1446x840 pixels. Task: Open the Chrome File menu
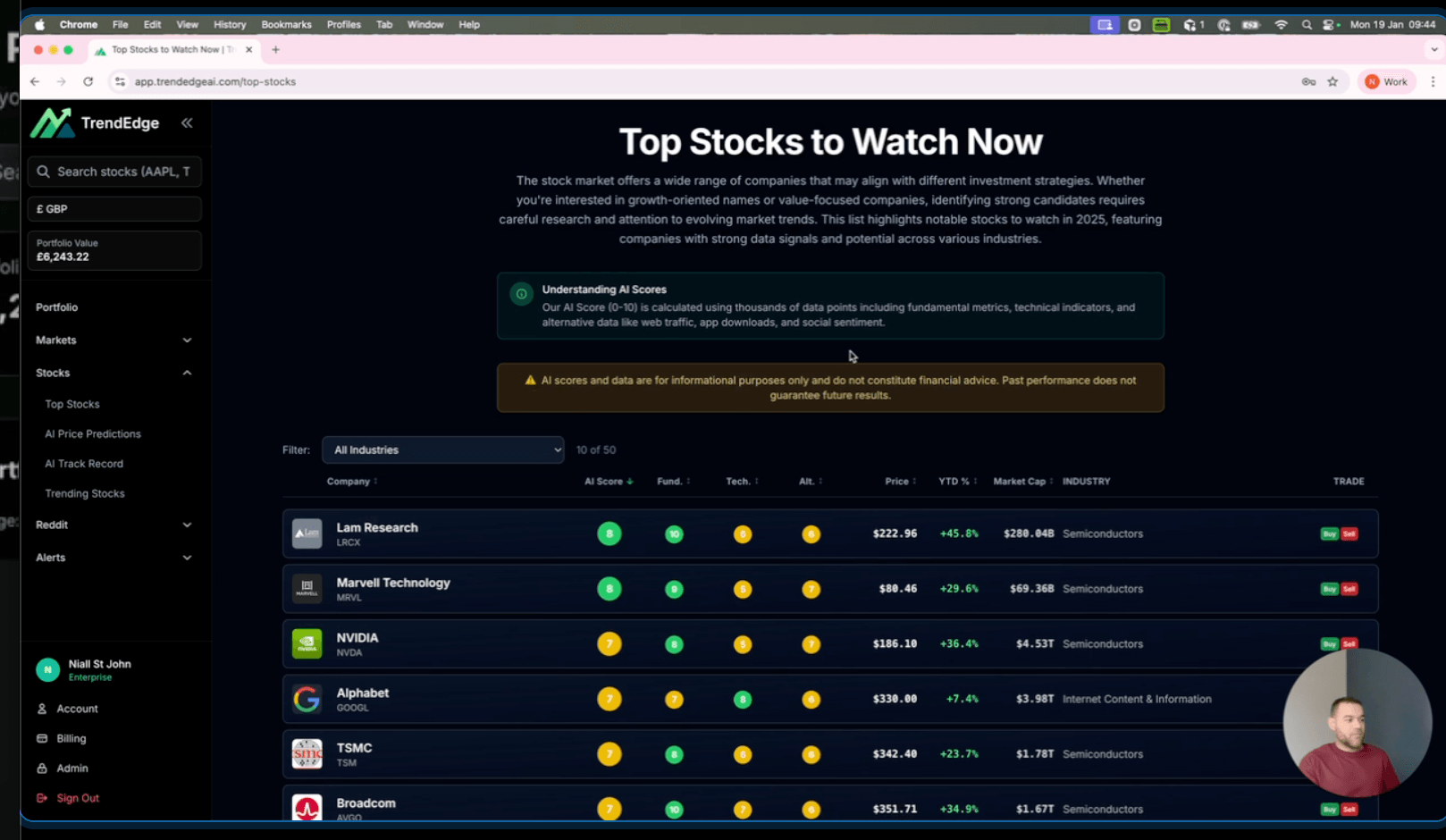[121, 25]
